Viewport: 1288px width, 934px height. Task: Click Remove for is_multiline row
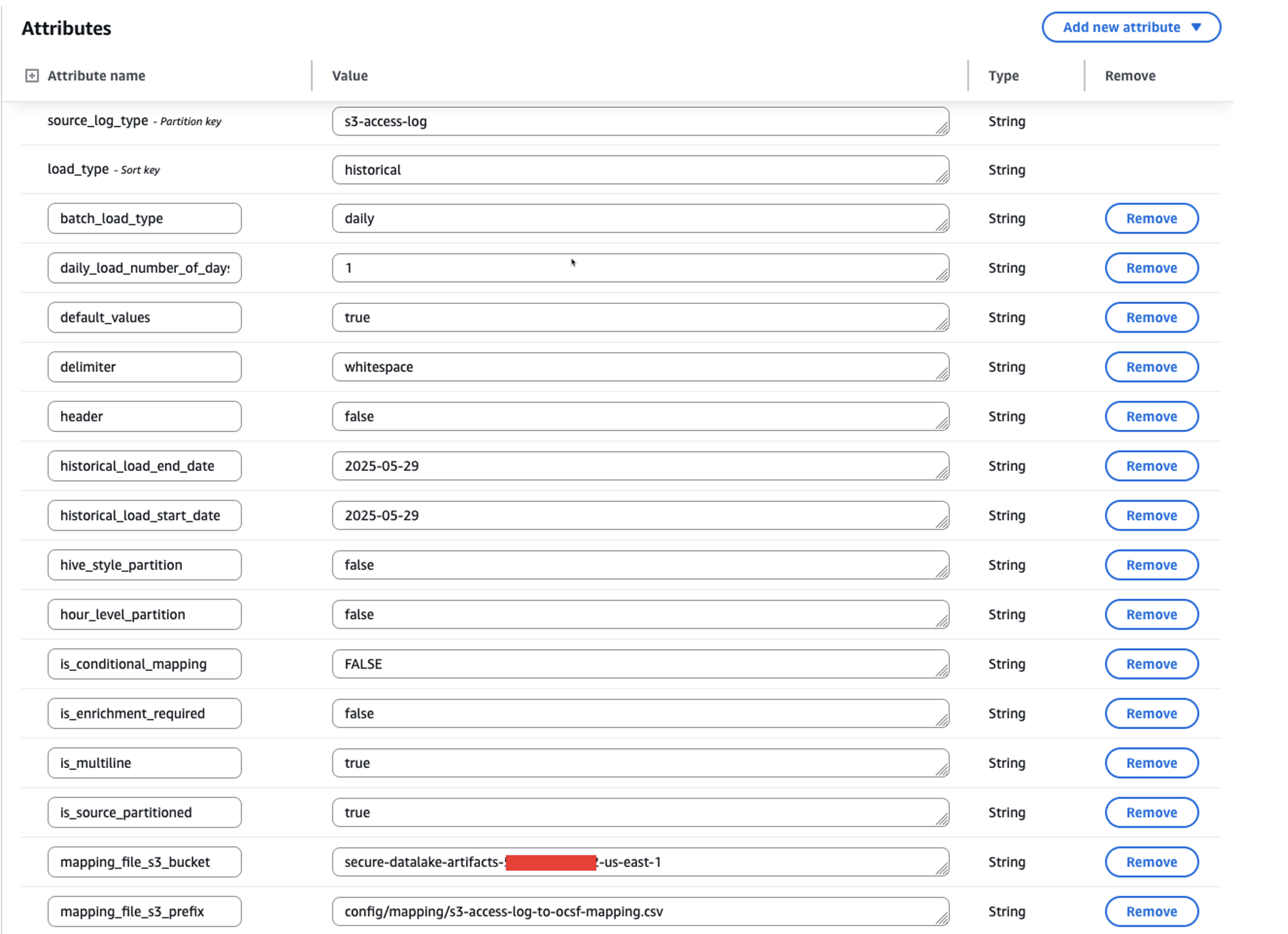click(x=1151, y=762)
